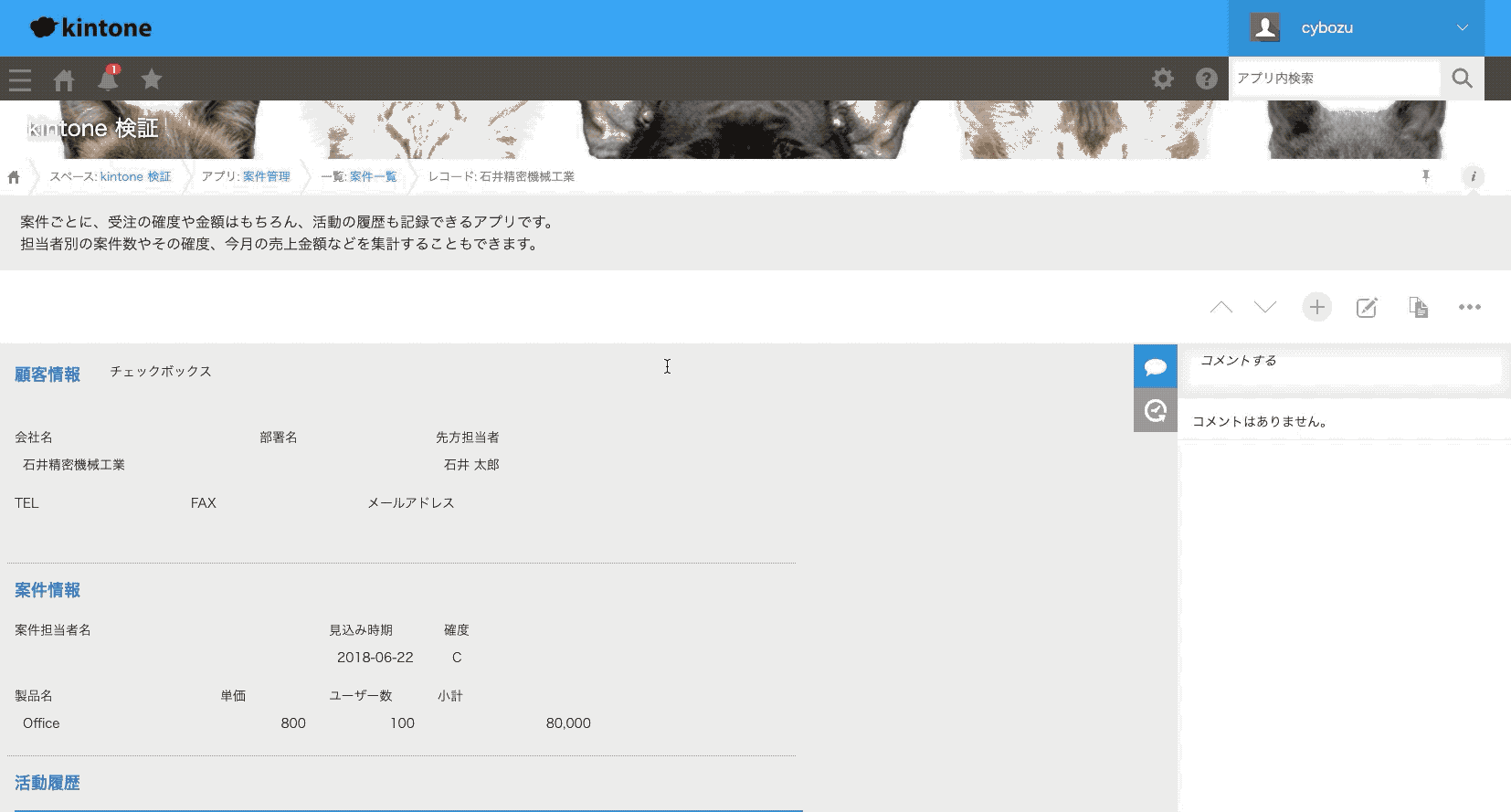Open the 案件管理 app breadcrumb link
The image size is (1511, 812).
click(266, 176)
